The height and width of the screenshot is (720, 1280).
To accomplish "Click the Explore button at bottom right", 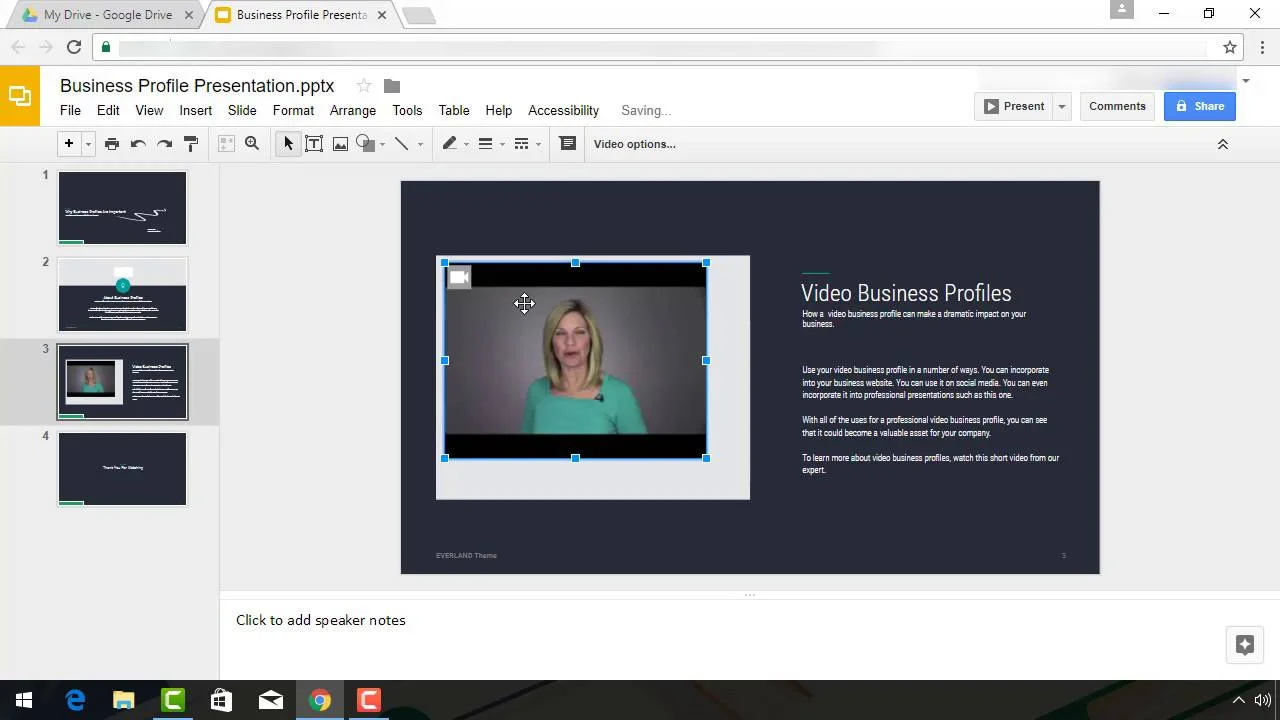I will tap(1245, 645).
